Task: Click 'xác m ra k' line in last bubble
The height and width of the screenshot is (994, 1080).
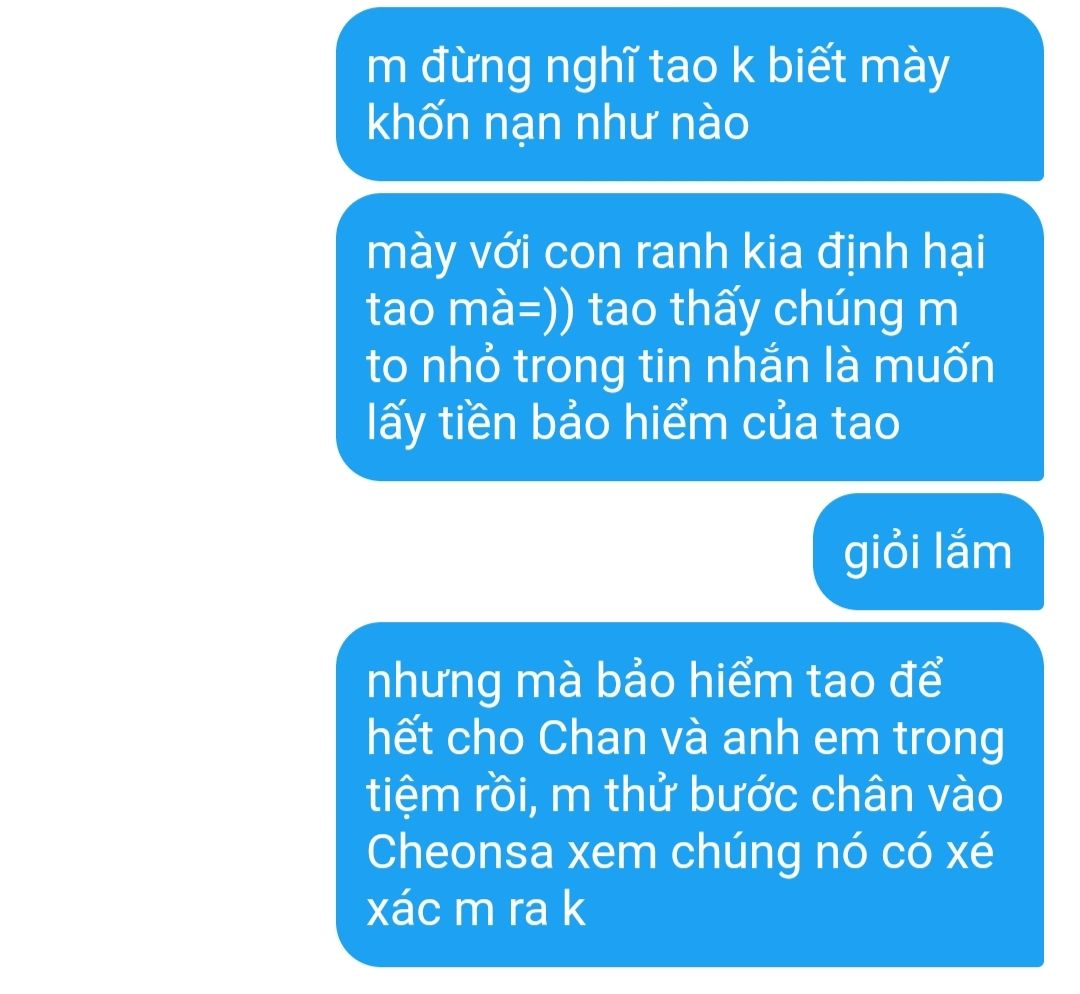Action: click(x=476, y=909)
